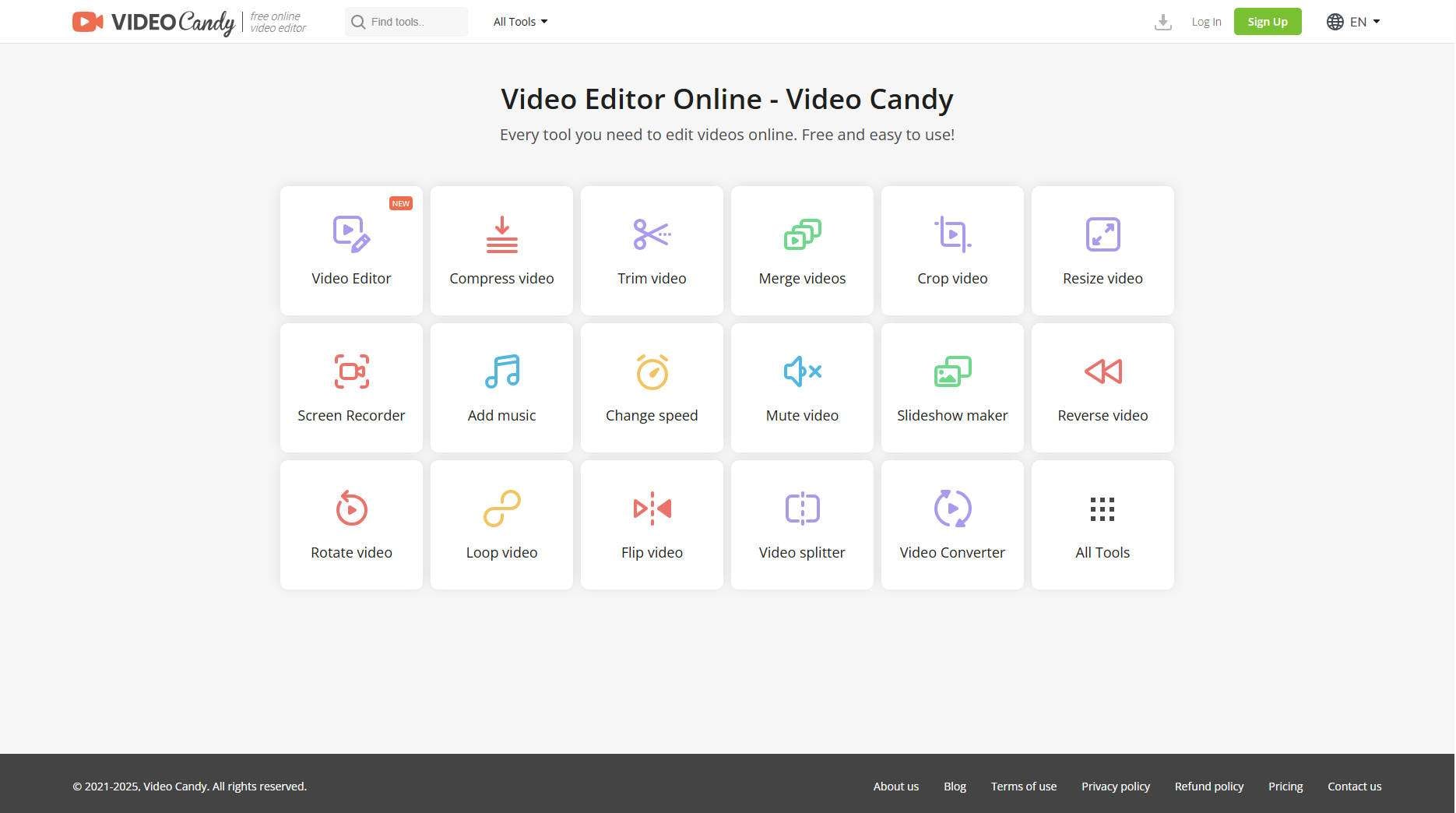
Task: Select the Add music note icon
Action: click(501, 371)
